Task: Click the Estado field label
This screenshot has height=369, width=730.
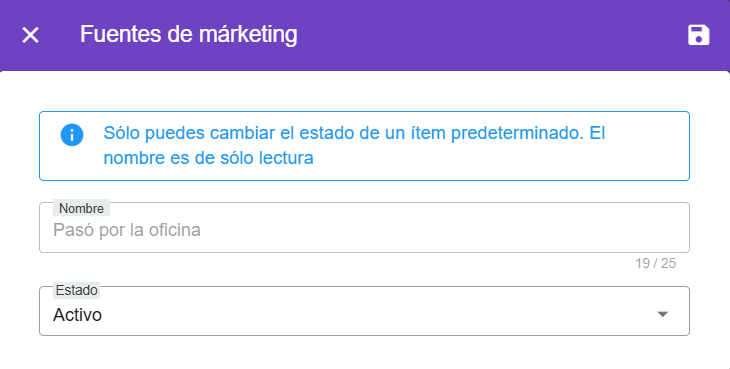Action: tap(76, 290)
